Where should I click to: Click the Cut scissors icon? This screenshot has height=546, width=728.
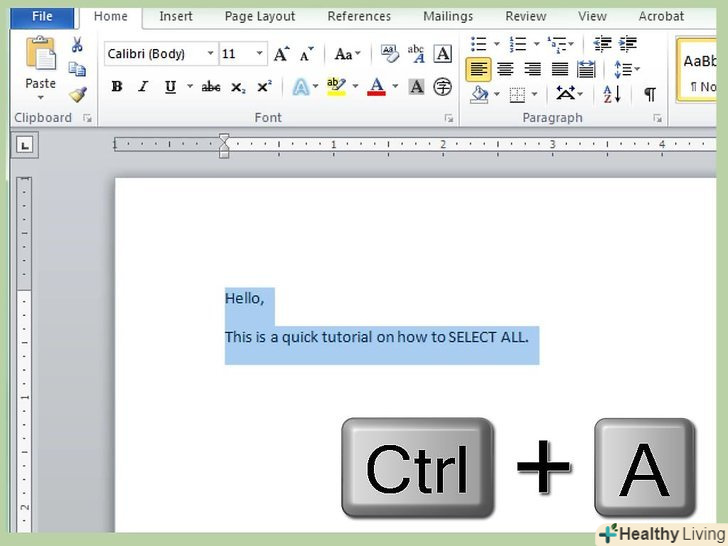point(77,45)
